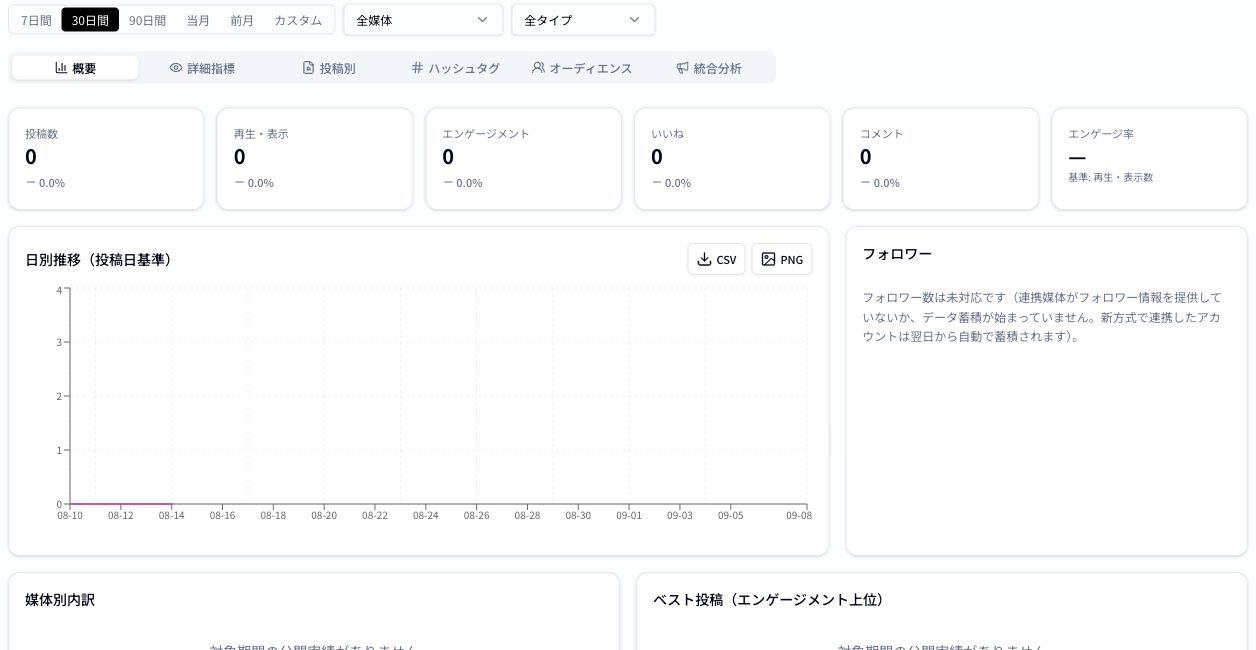Click the 媒体別内訳 heading
Viewport: 1256px width, 650px height.
[60, 600]
